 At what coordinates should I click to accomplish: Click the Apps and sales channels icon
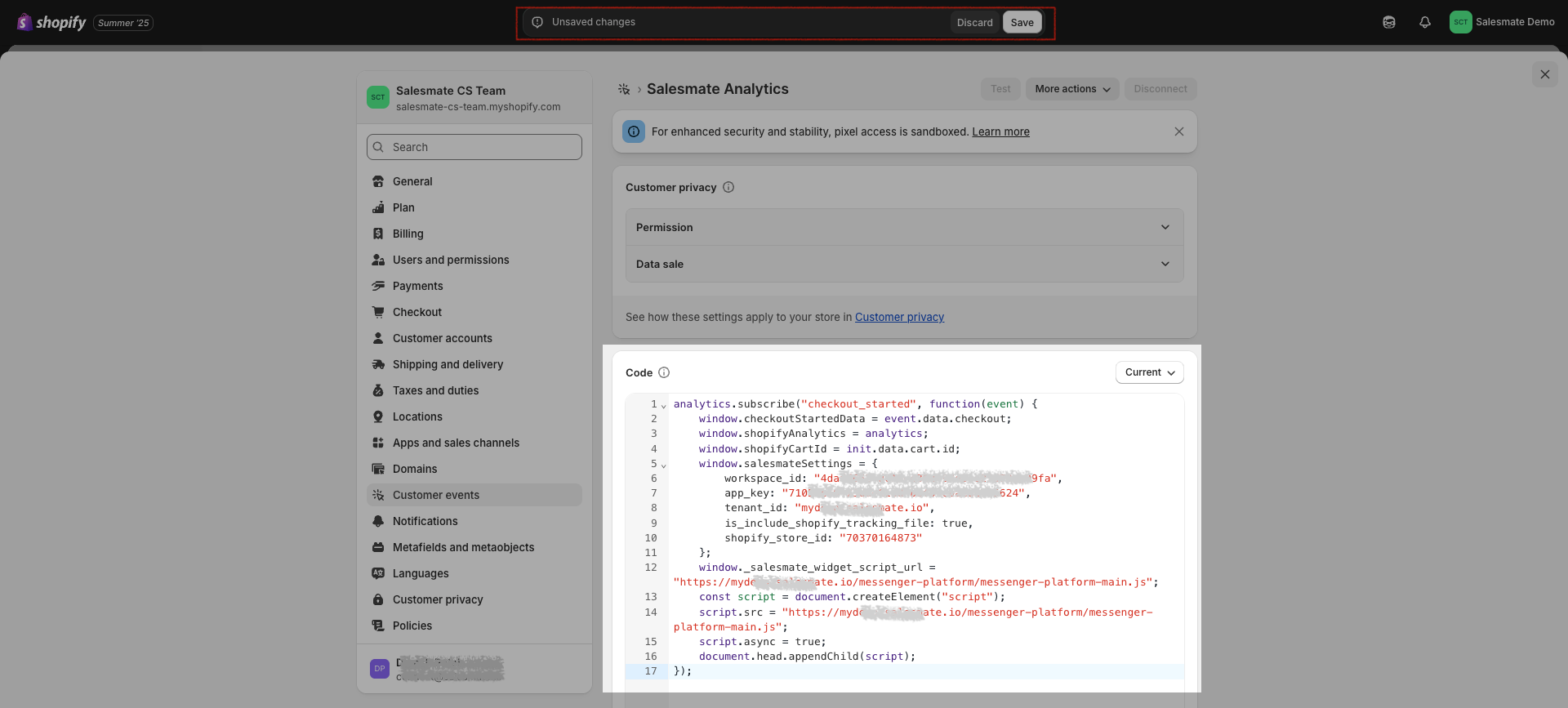click(378, 443)
